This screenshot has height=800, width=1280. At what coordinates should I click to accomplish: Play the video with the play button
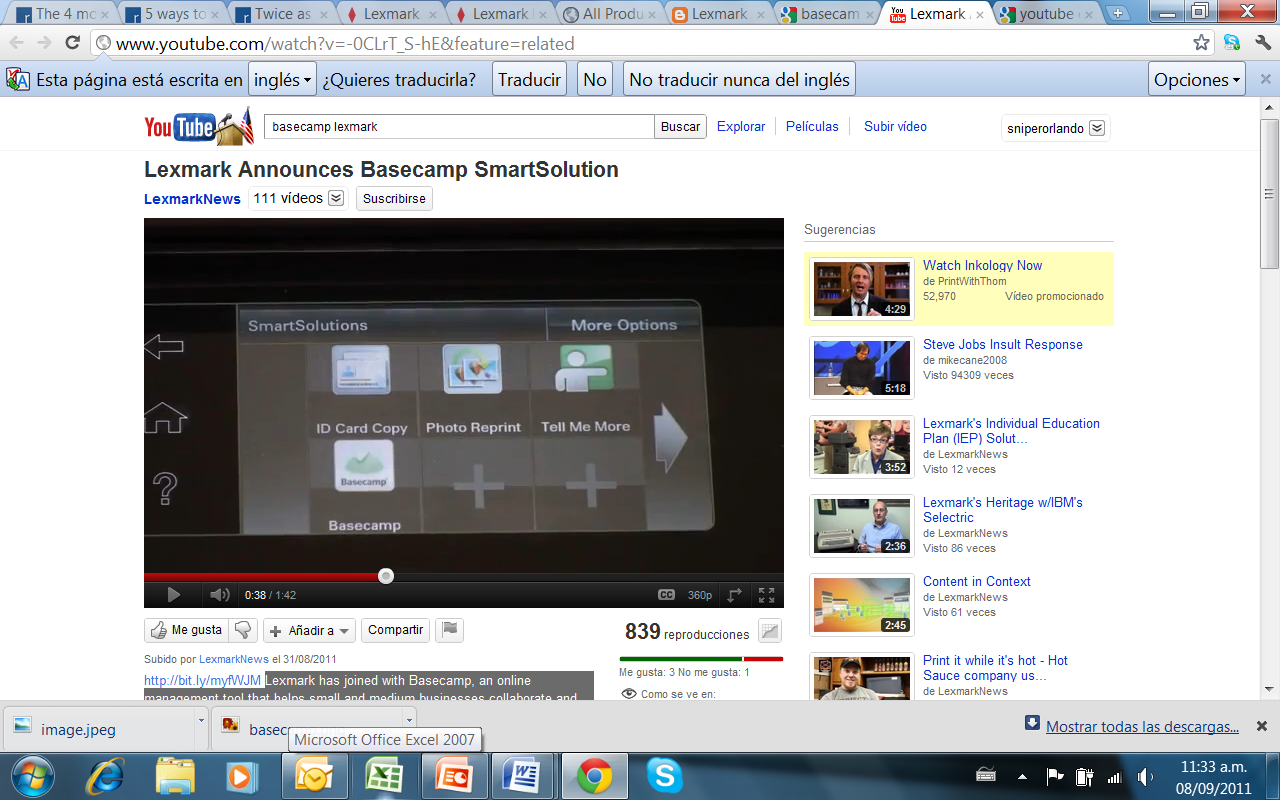(x=173, y=595)
